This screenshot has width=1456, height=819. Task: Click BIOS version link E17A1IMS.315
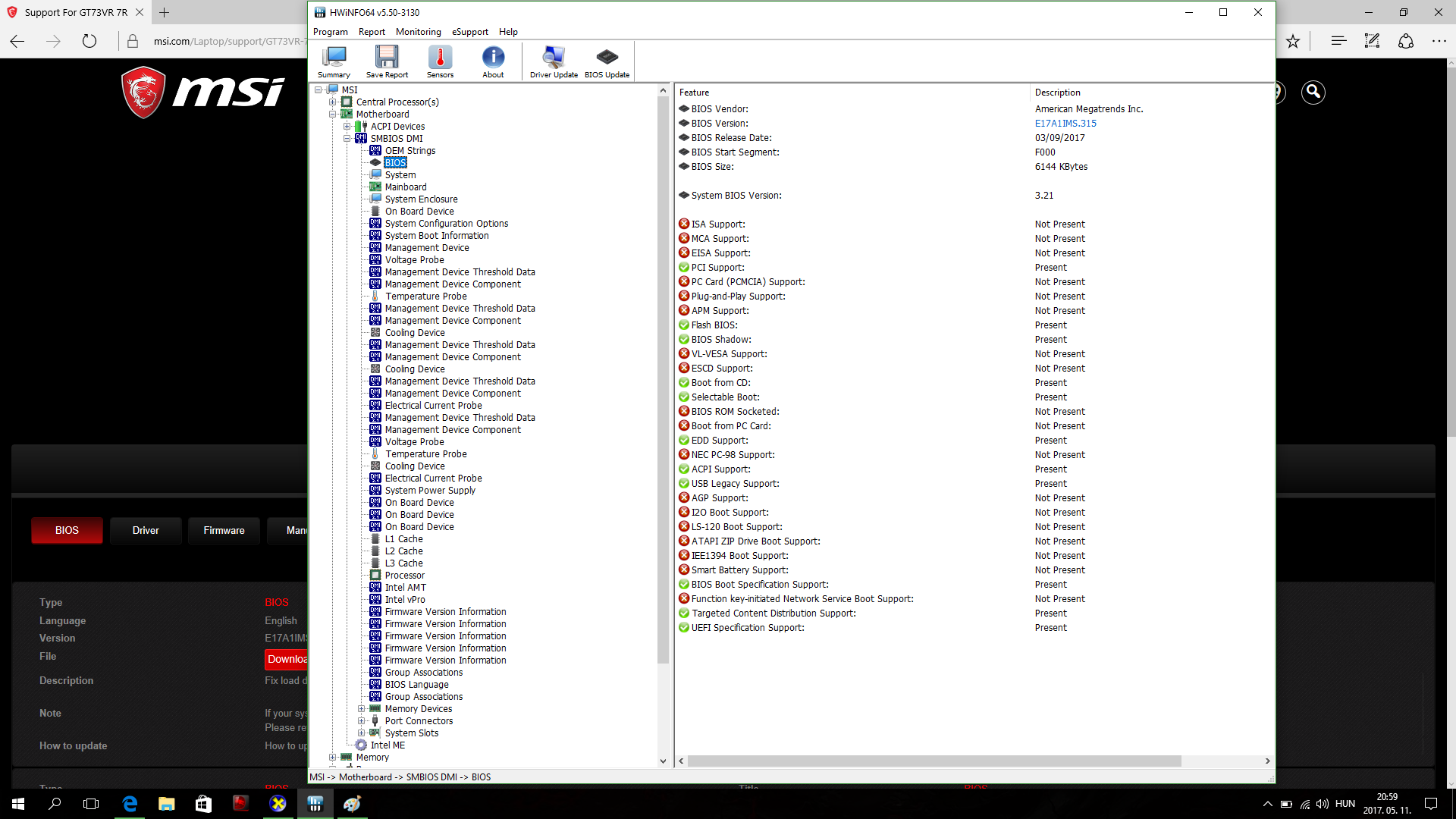click(x=1065, y=124)
